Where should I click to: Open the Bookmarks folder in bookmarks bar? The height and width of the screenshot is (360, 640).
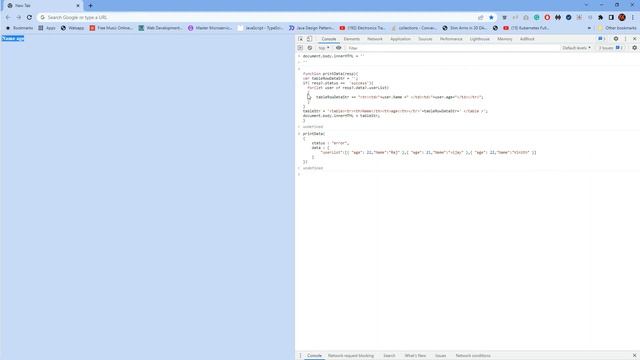19,28
